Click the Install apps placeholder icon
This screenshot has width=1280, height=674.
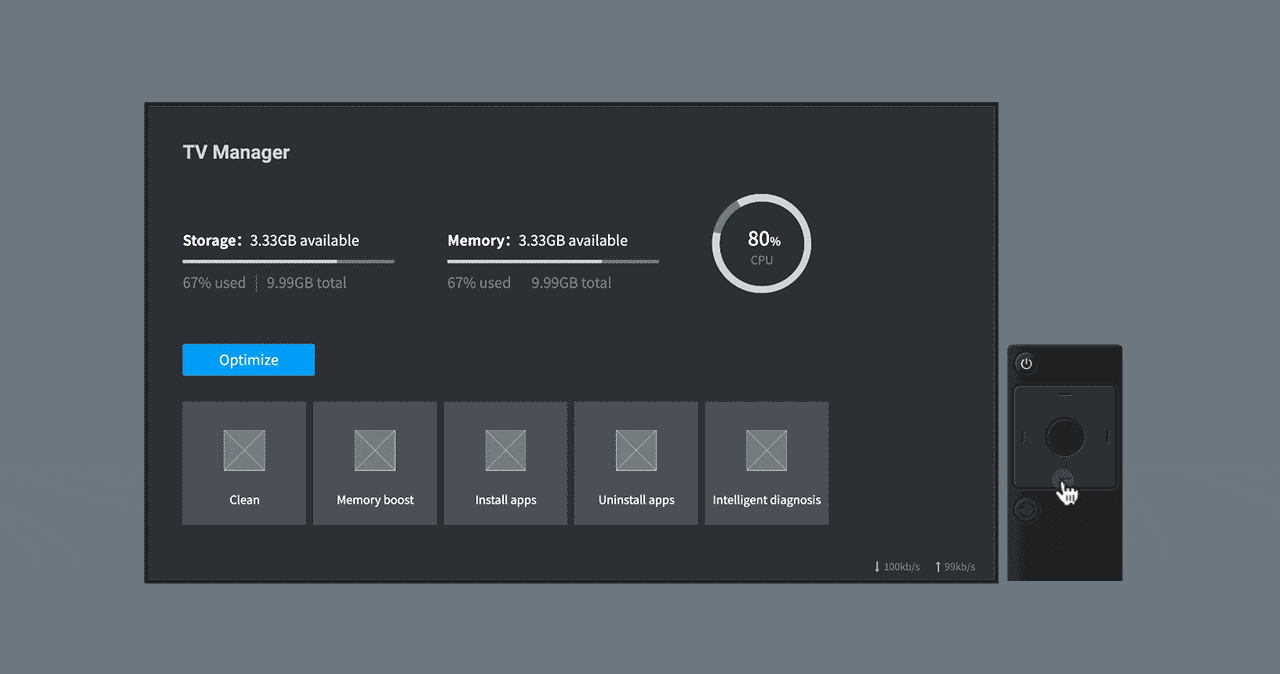(506, 450)
